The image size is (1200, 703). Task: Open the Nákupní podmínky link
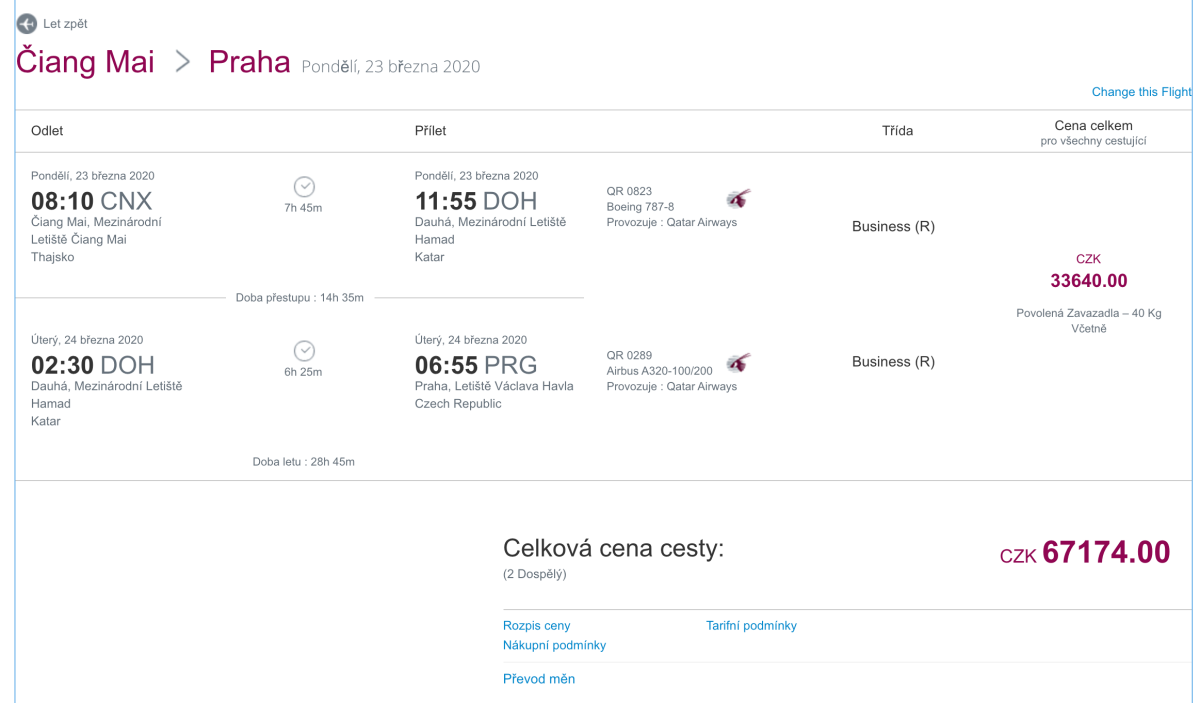click(554, 646)
